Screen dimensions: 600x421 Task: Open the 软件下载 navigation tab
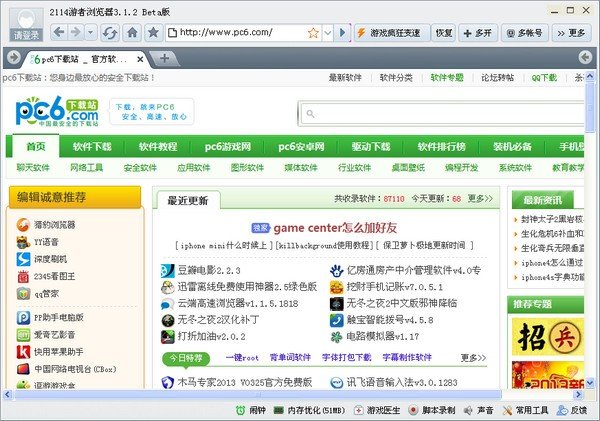tap(92, 147)
